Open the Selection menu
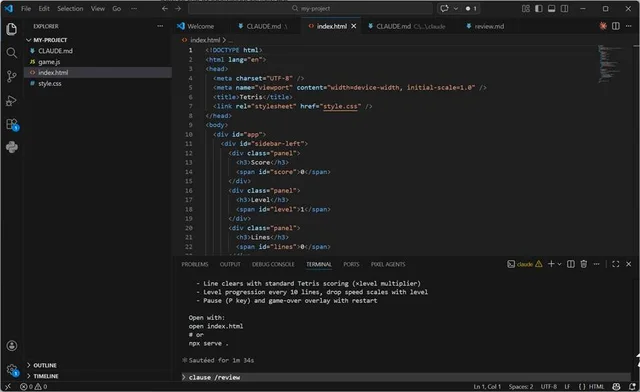The width and height of the screenshot is (640, 392). click(70, 9)
